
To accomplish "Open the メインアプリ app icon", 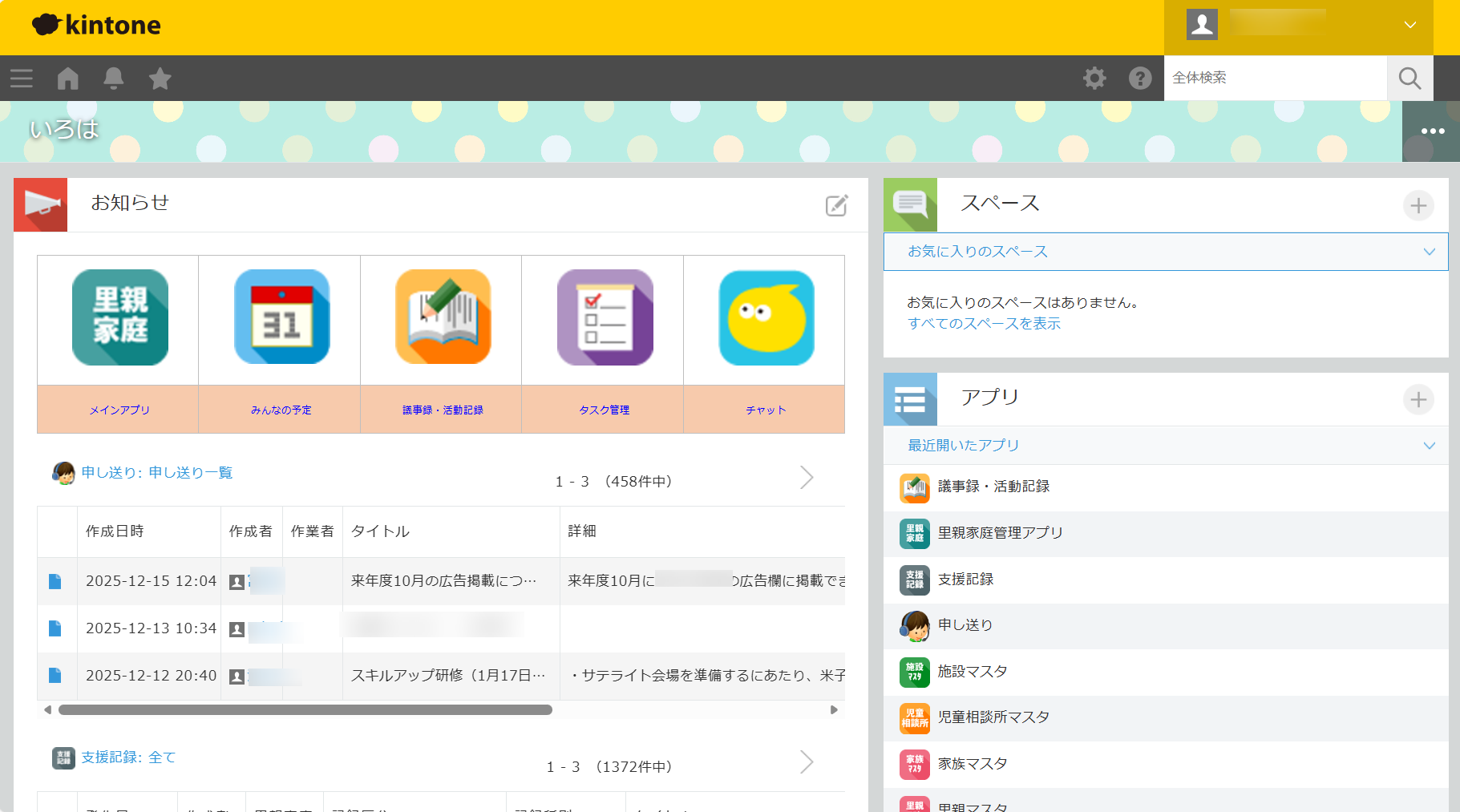I will tap(119, 318).
